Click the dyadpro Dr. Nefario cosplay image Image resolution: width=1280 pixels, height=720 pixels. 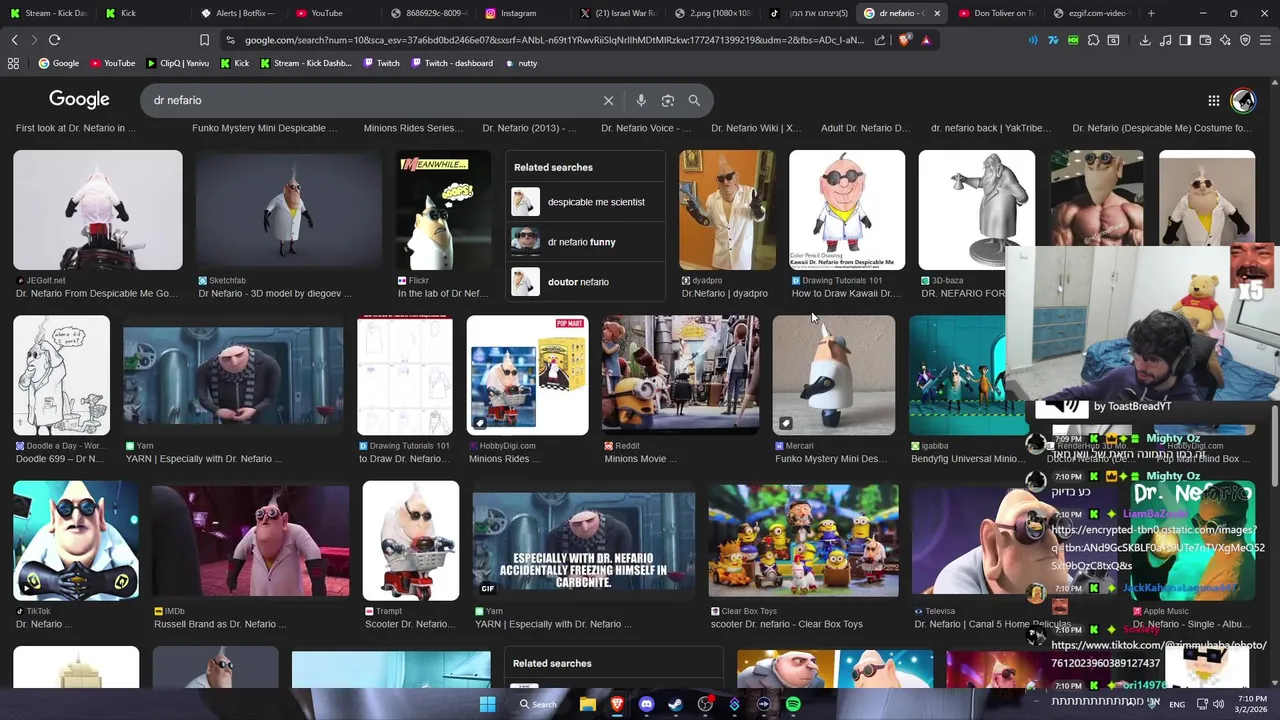[727, 210]
